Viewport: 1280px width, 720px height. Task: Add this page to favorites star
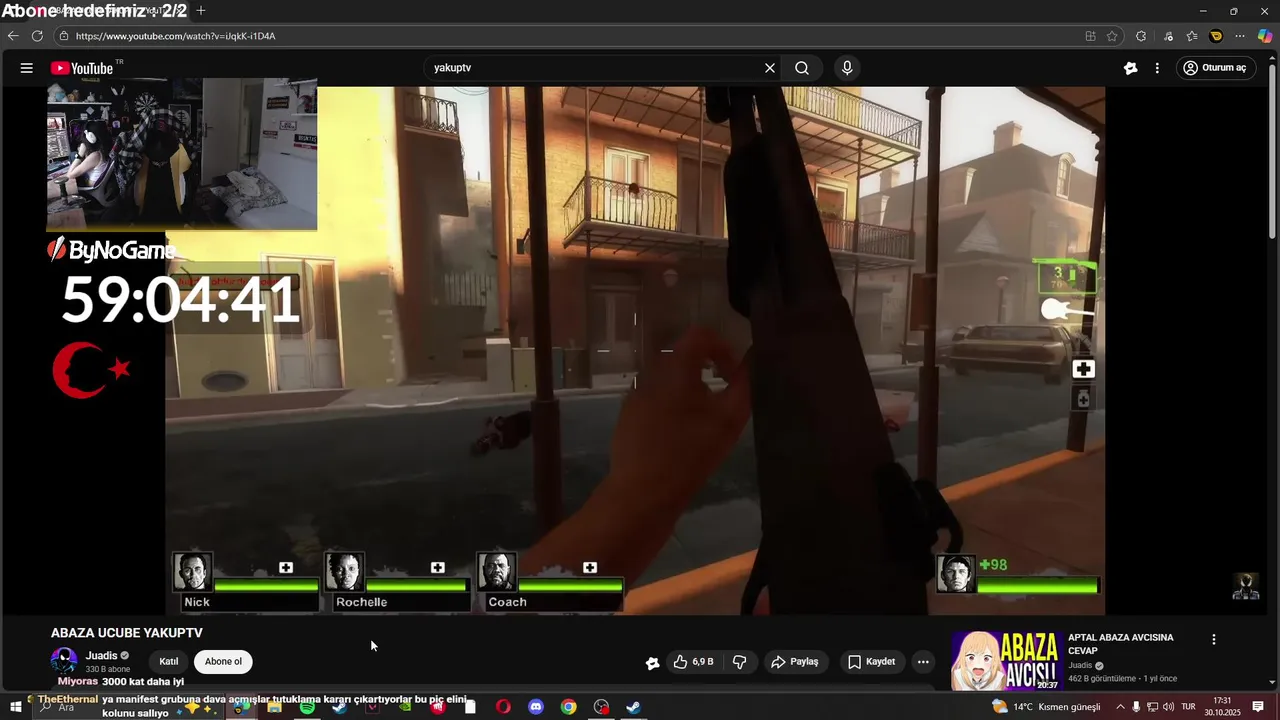pyautogui.click(x=1112, y=36)
